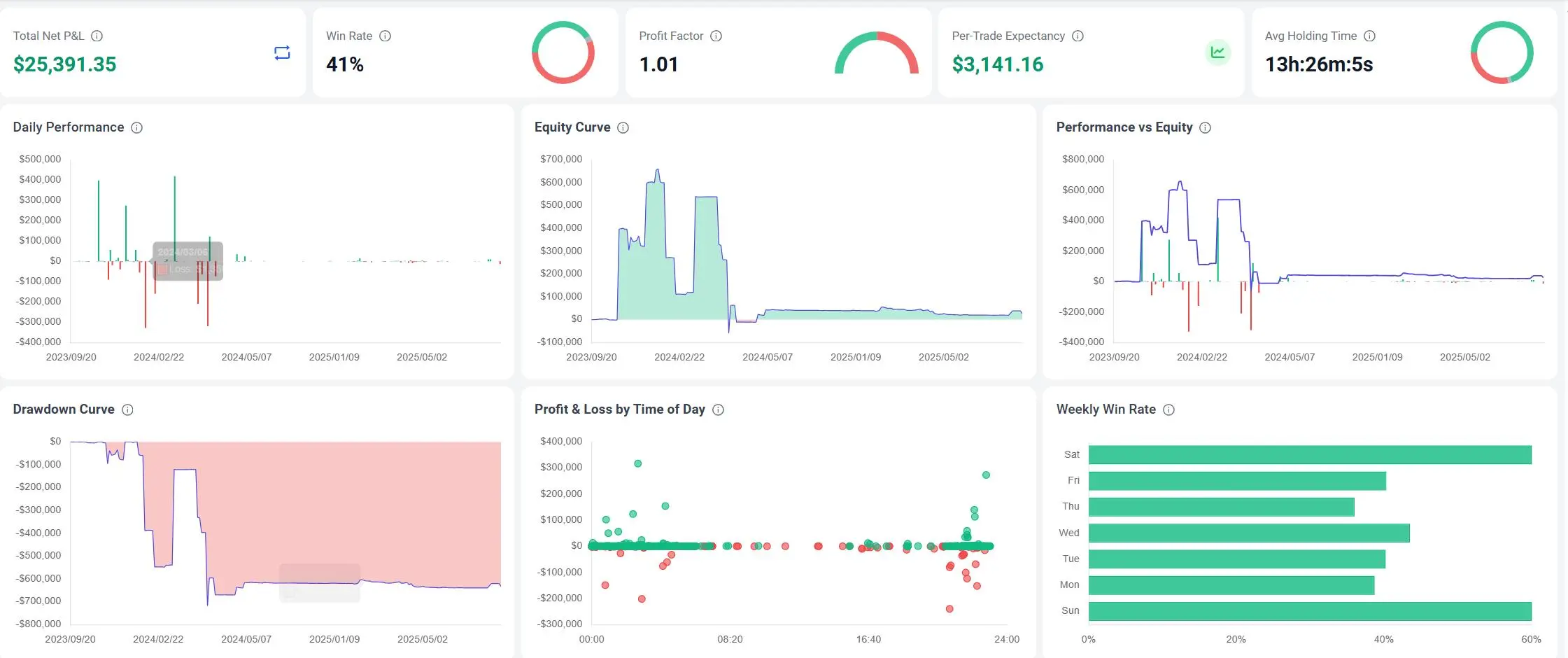The width and height of the screenshot is (1568, 658).
Task: Click info icon beside Performance vs Equity
Action: click(1205, 127)
